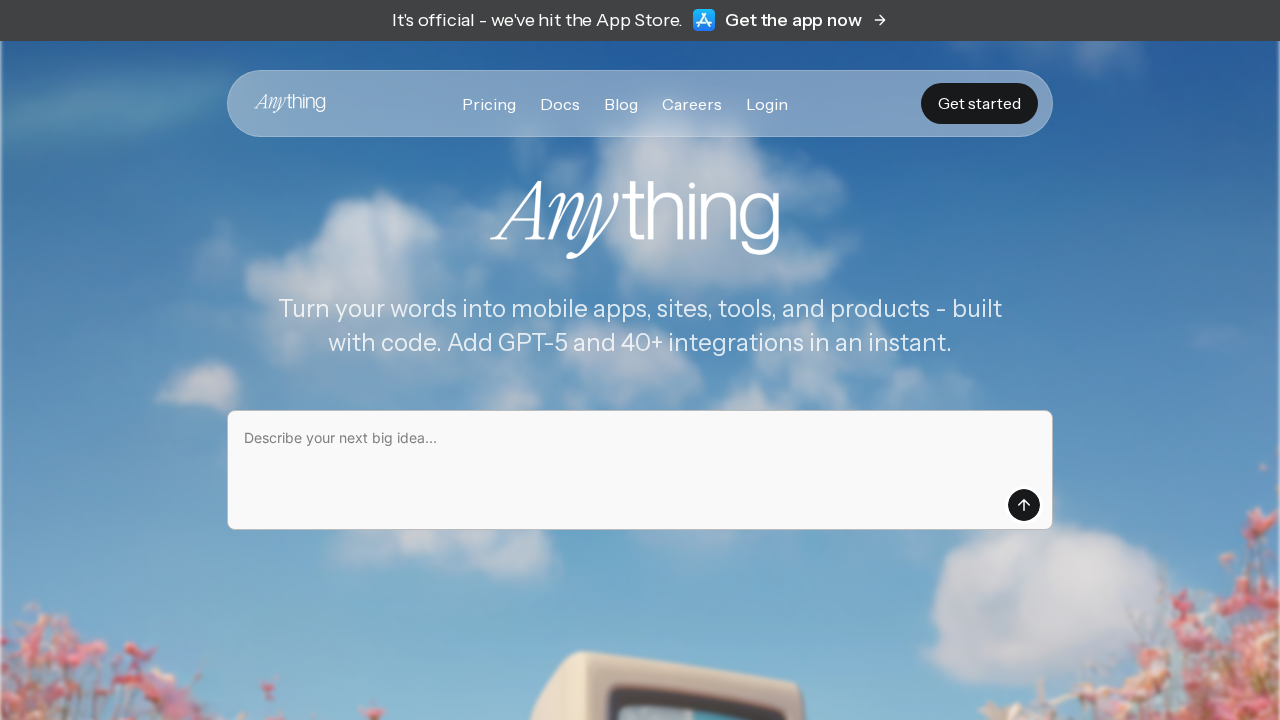Click the large Anything hero logo
This screenshot has width=1280, height=720.
pos(635,218)
